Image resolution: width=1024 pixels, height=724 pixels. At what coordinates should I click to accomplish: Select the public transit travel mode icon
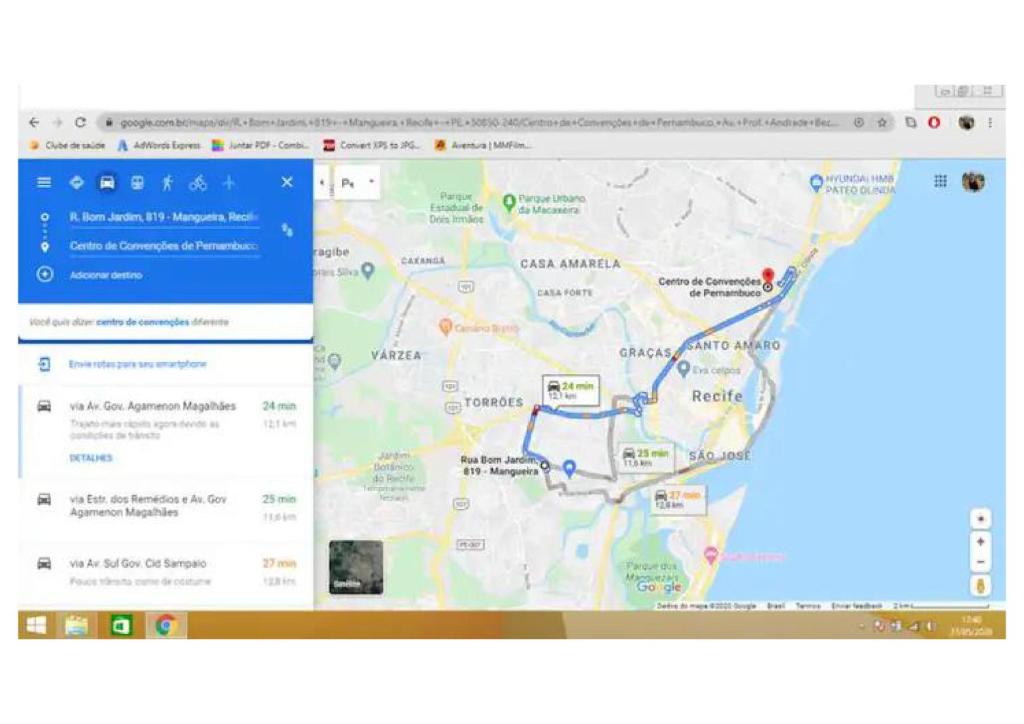137,183
